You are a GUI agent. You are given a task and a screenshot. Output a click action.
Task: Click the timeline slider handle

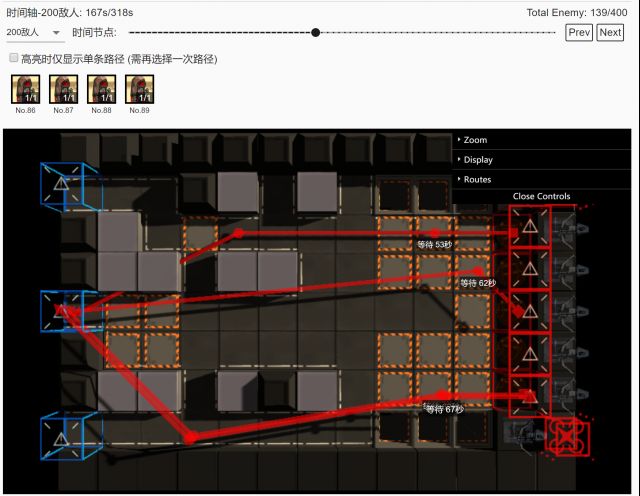316,32
